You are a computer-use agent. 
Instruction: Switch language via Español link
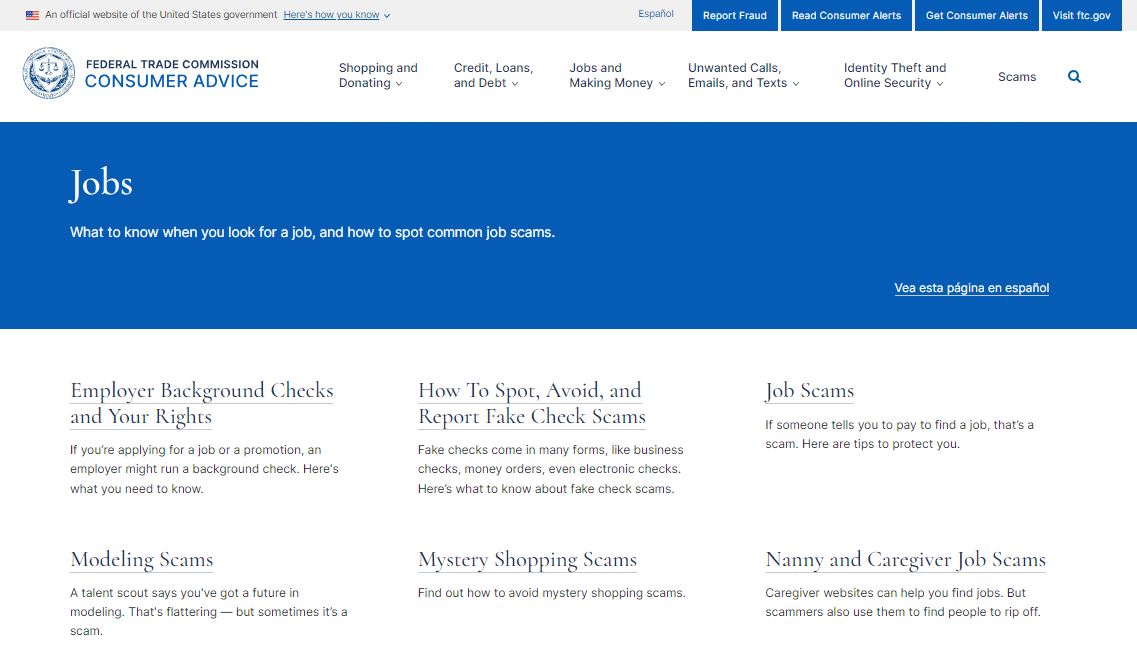click(656, 14)
